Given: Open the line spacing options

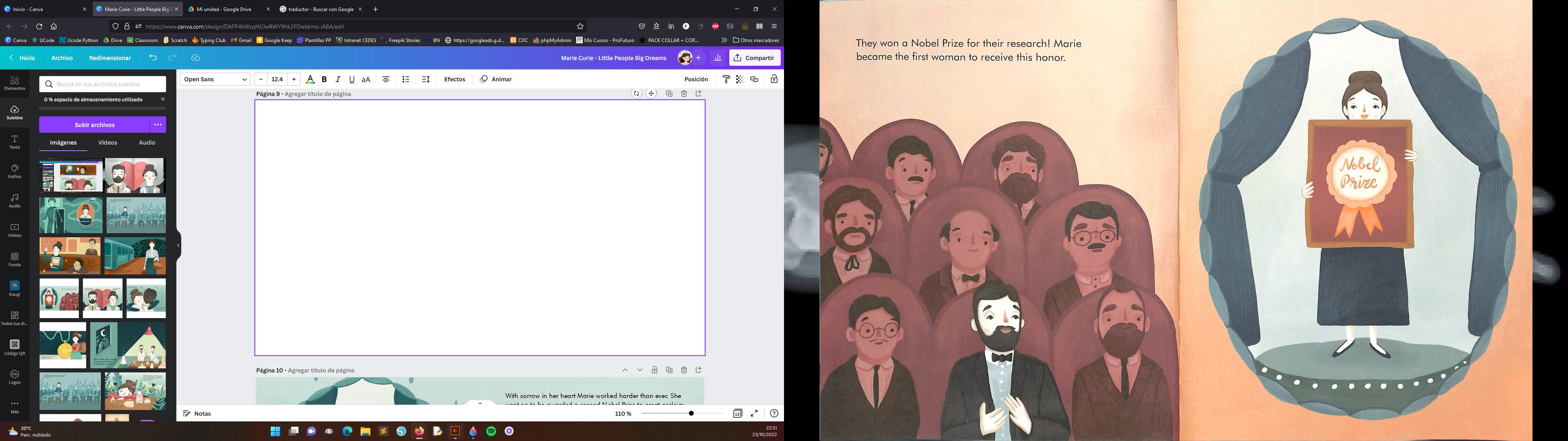Looking at the screenshot, I should coord(426,79).
